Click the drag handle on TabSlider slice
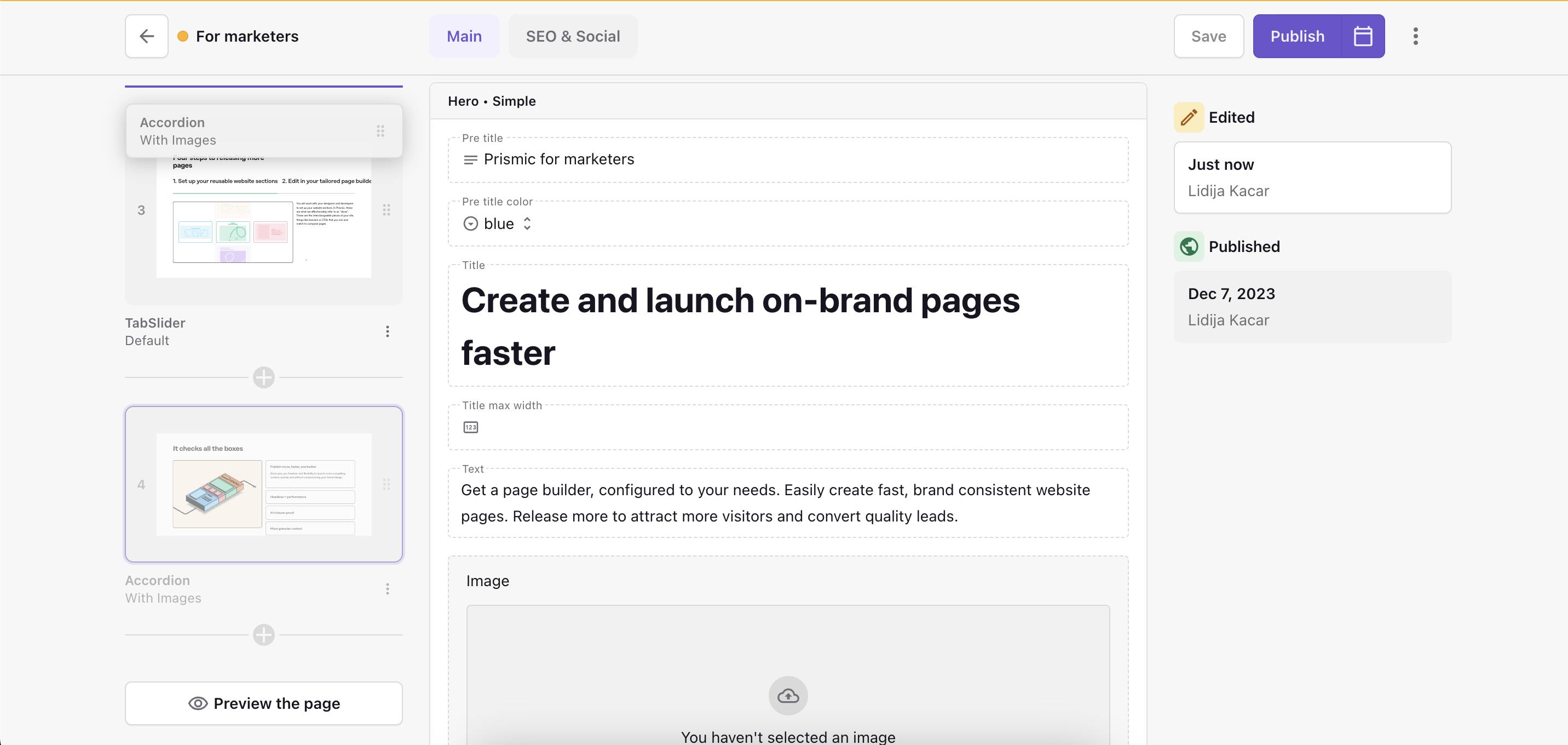 [x=387, y=210]
